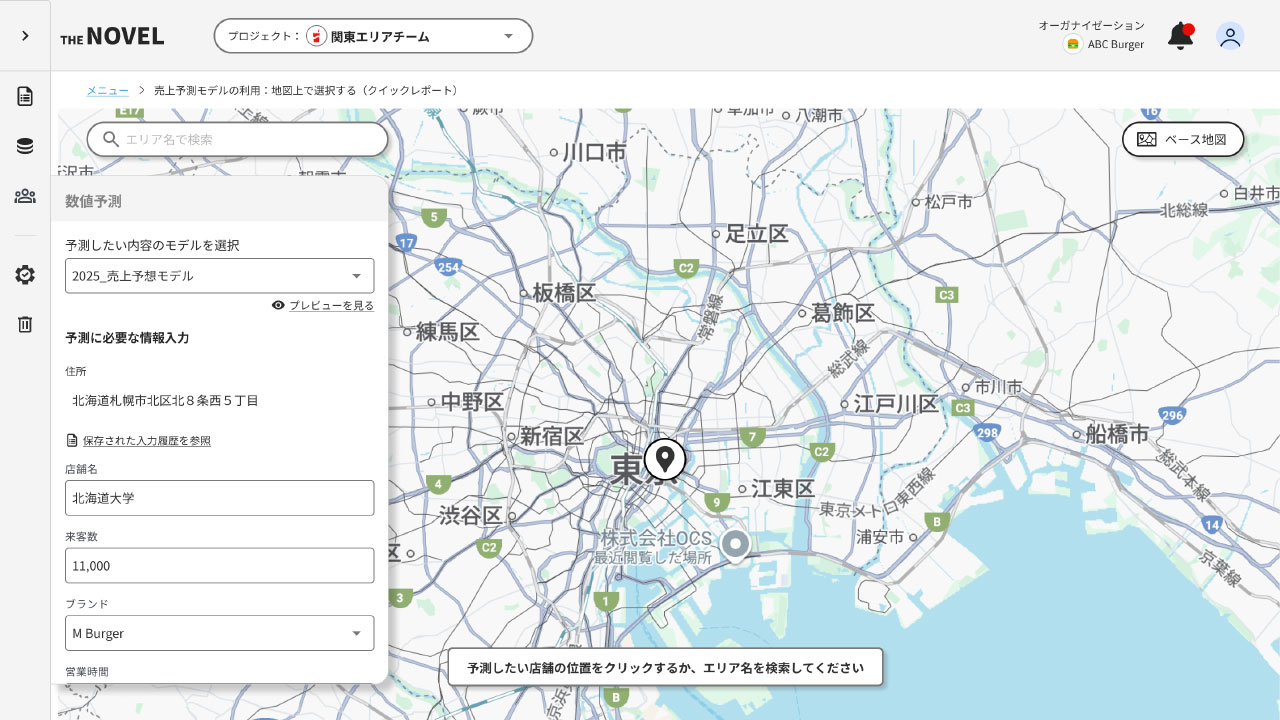Screen dimensions: 1280x720
Task: Open 保存された入力履歴を参照 history link
Action: 146,440
